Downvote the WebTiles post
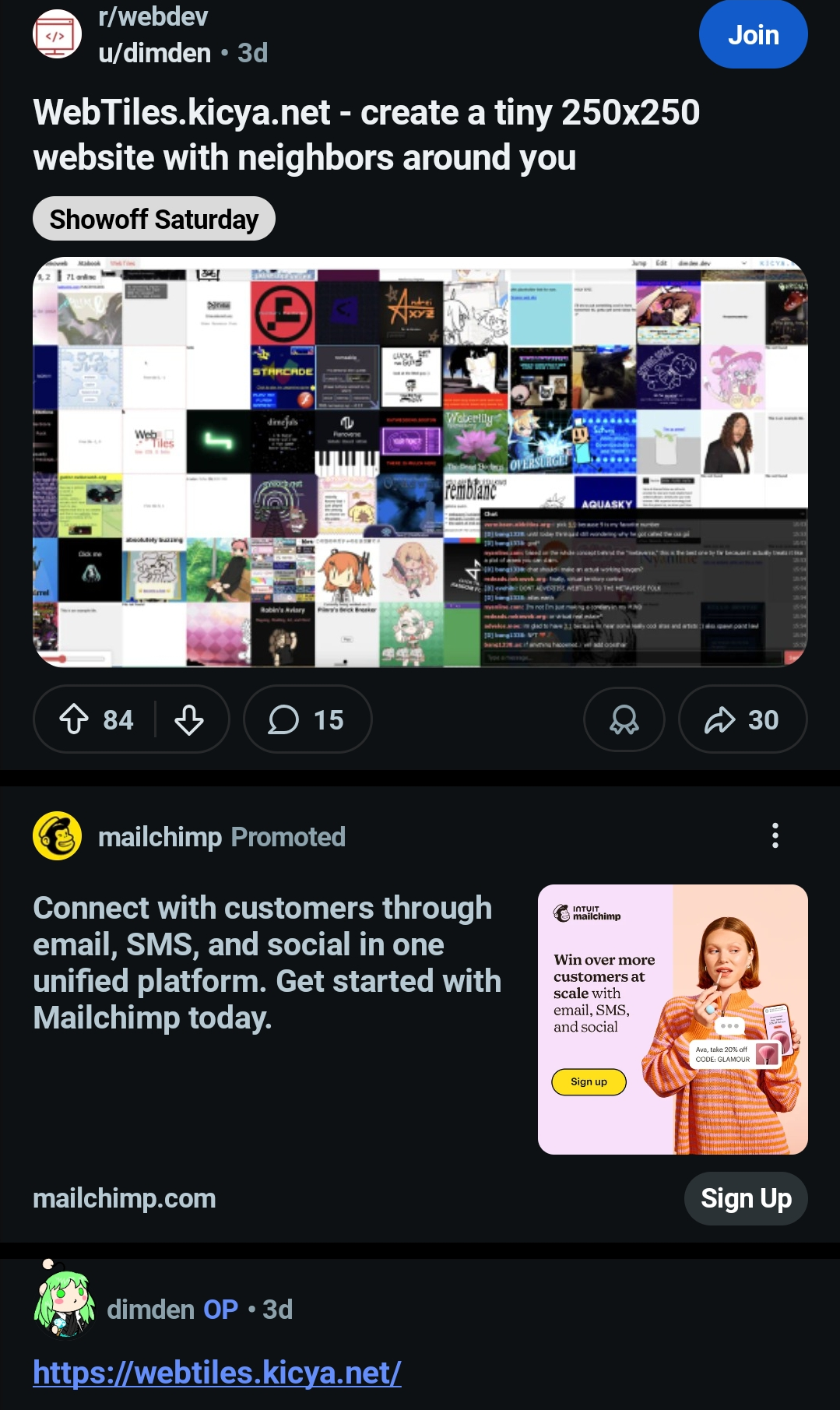 pos(189,719)
